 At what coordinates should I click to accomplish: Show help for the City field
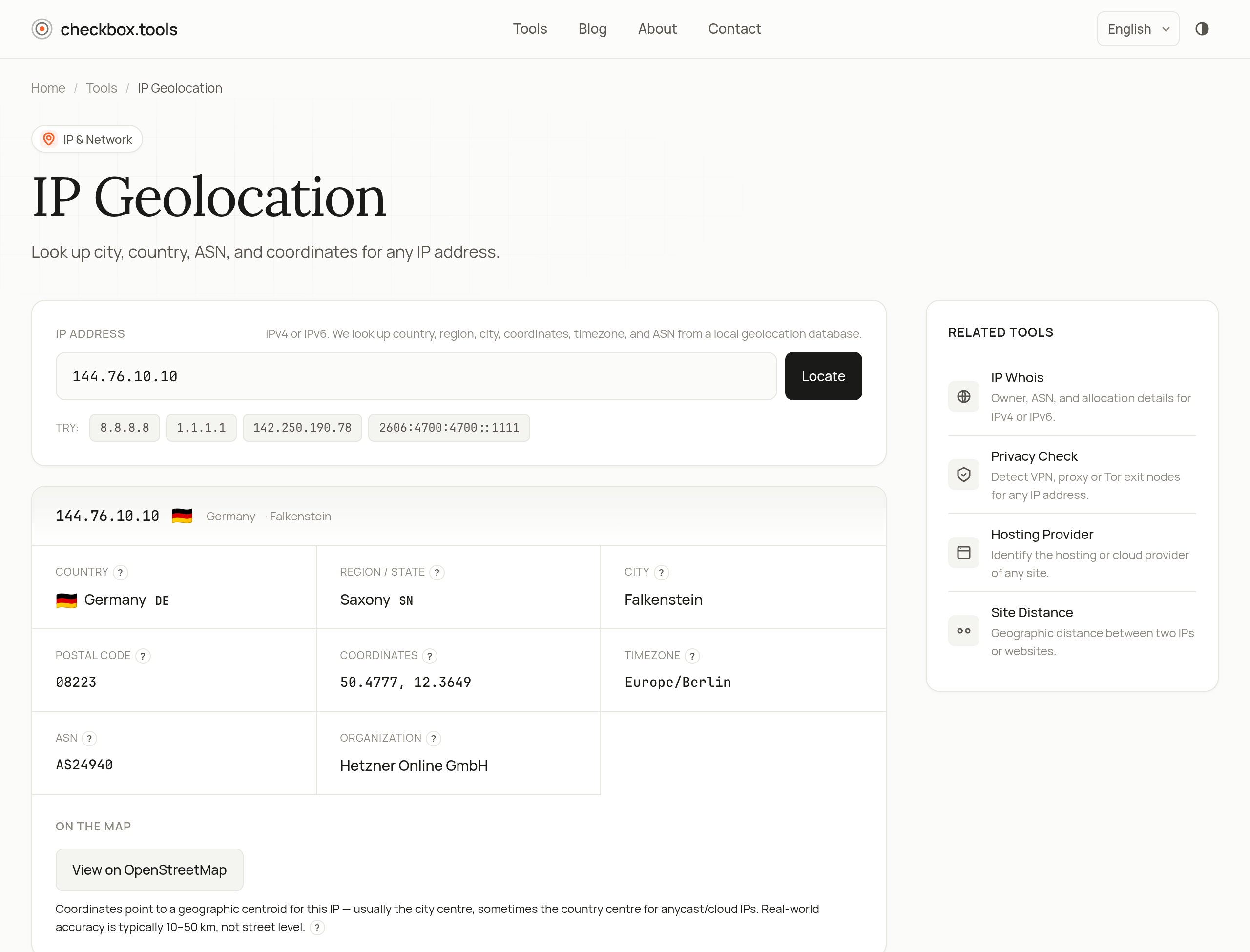coord(661,573)
